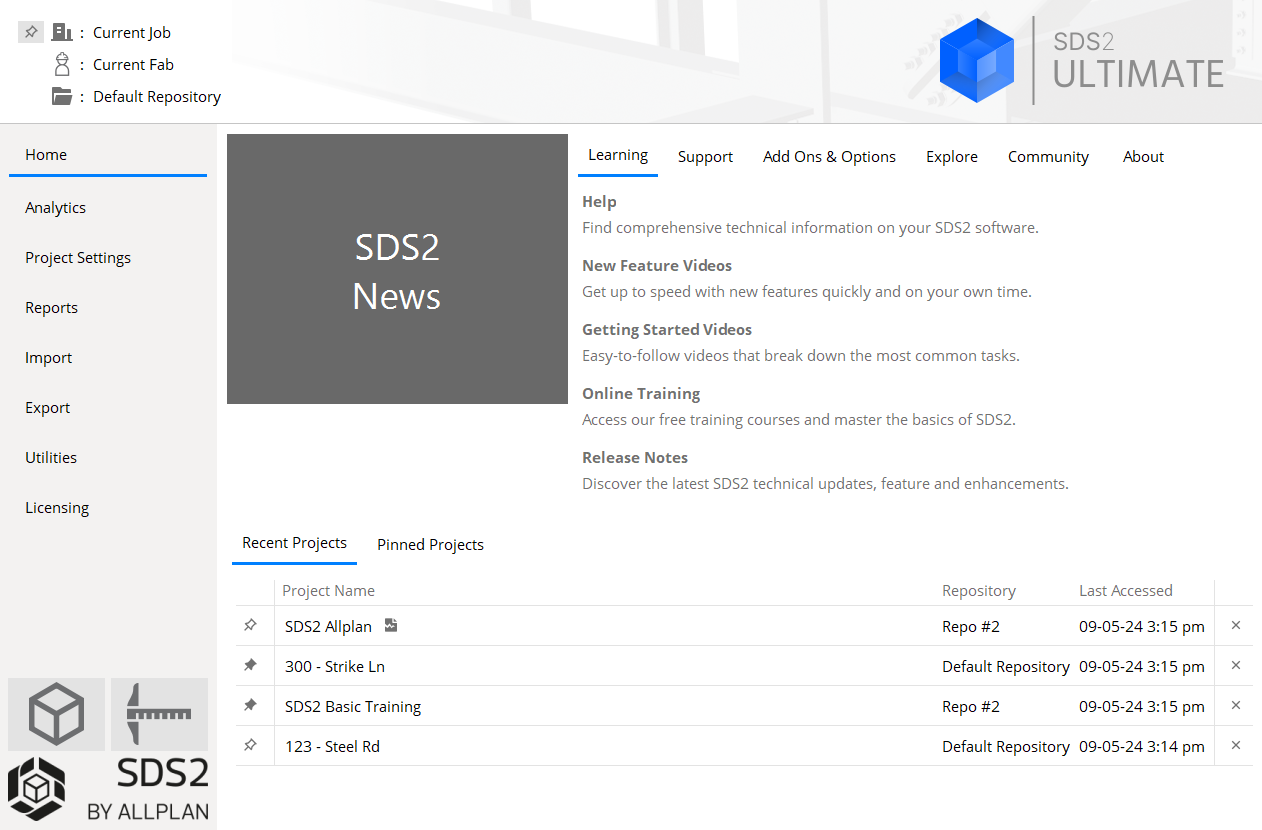The width and height of the screenshot is (1262, 830).
Task: Click the pin icon beside Current Job
Action: coord(31,32)
